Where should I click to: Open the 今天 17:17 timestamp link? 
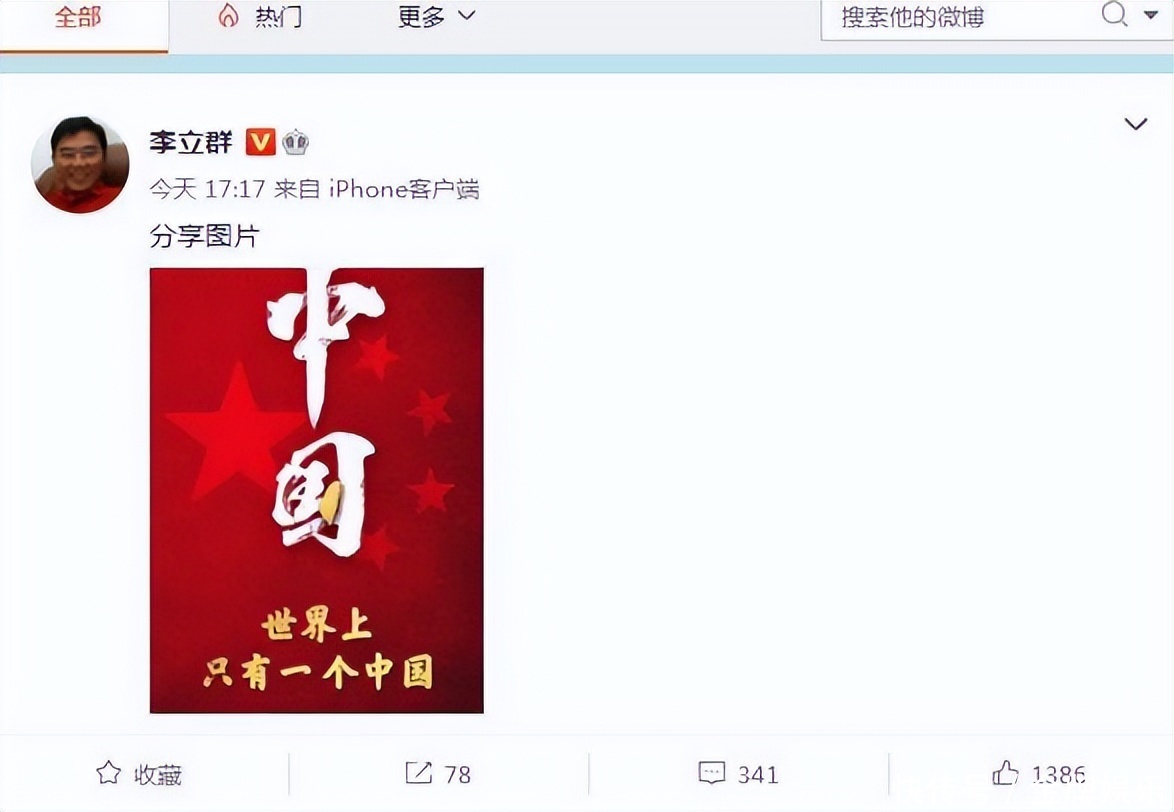207,189
